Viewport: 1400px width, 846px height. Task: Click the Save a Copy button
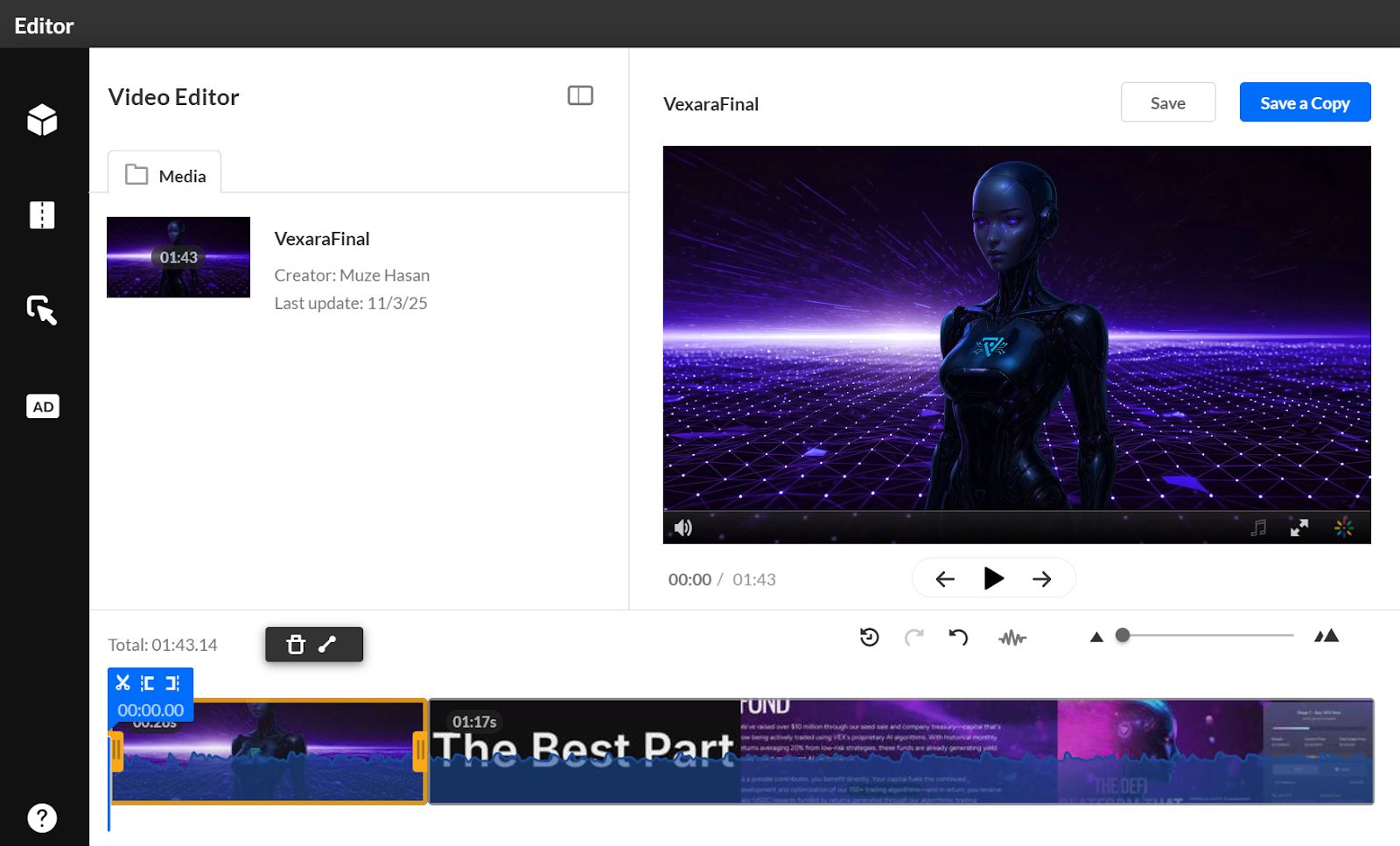click(x=1305, y=102)
